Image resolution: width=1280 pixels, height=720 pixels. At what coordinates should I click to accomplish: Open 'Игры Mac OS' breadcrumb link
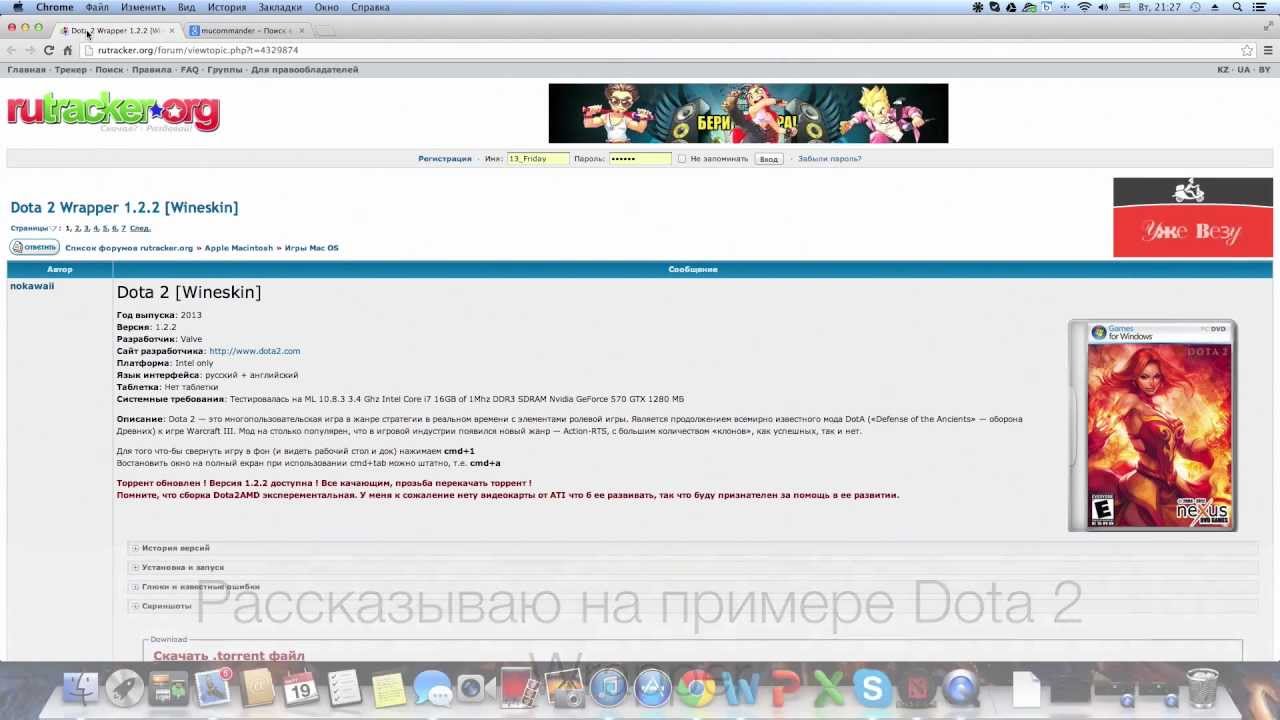click(311, 248)
